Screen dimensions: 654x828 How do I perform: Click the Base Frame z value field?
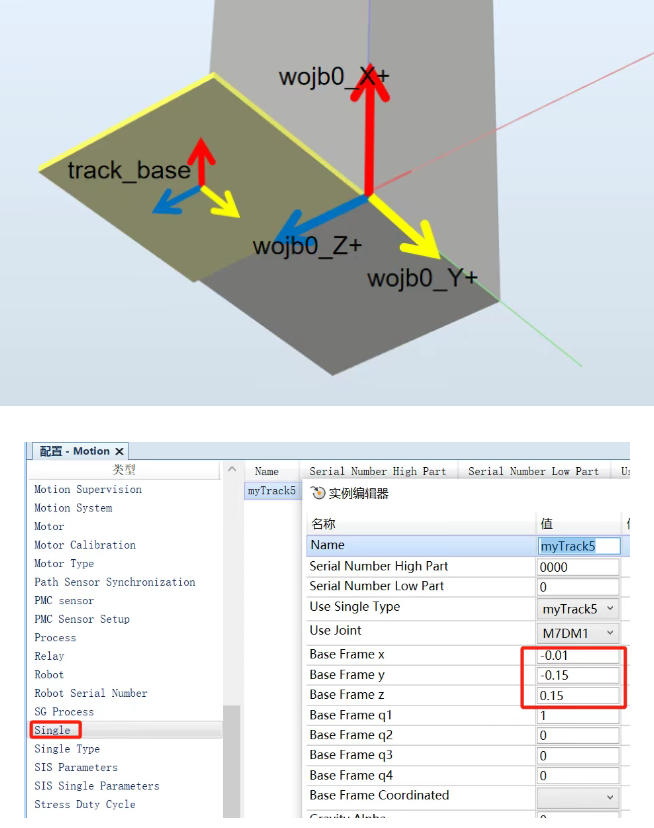click(578, 696)
